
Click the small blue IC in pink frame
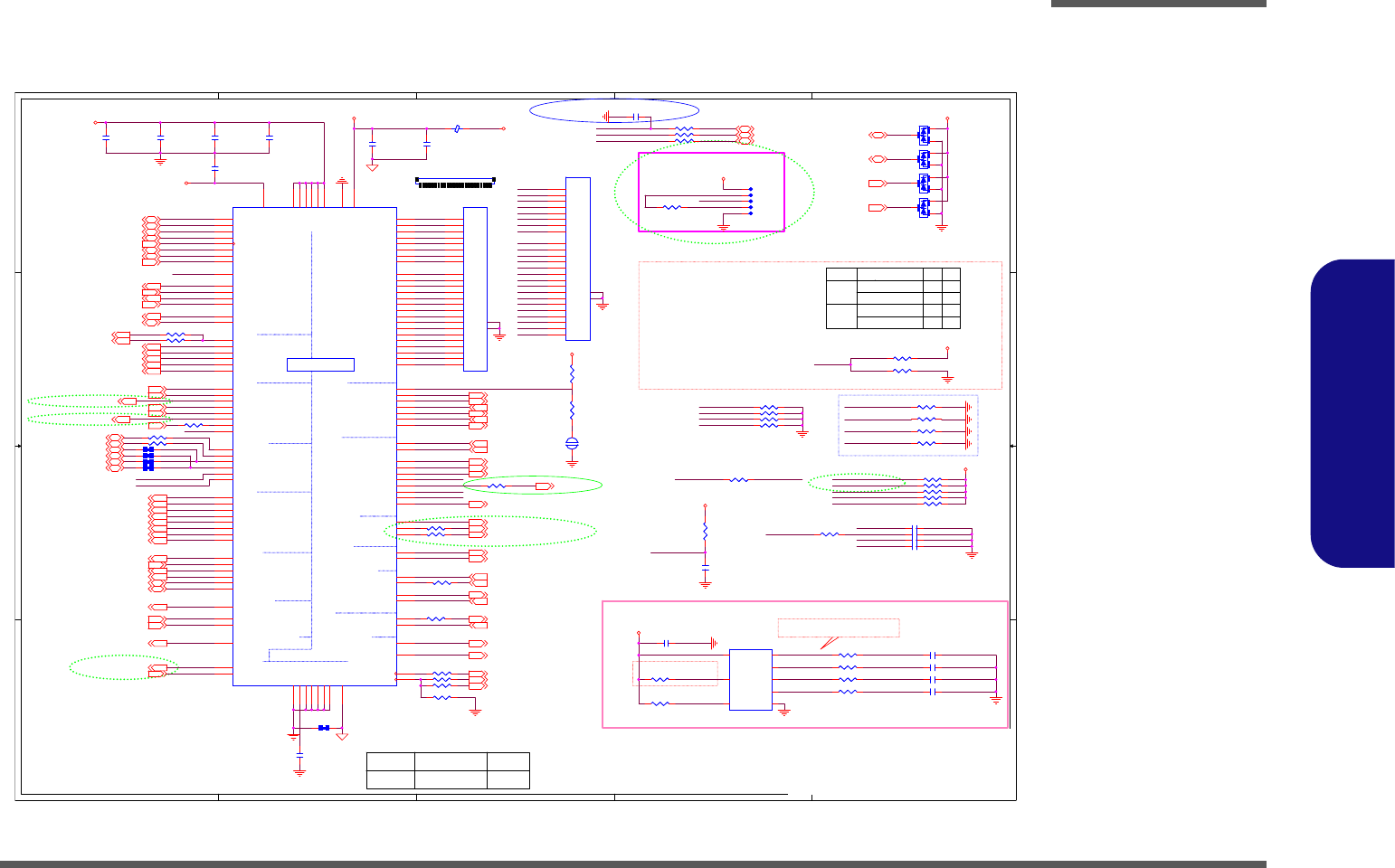coord(751,679)
